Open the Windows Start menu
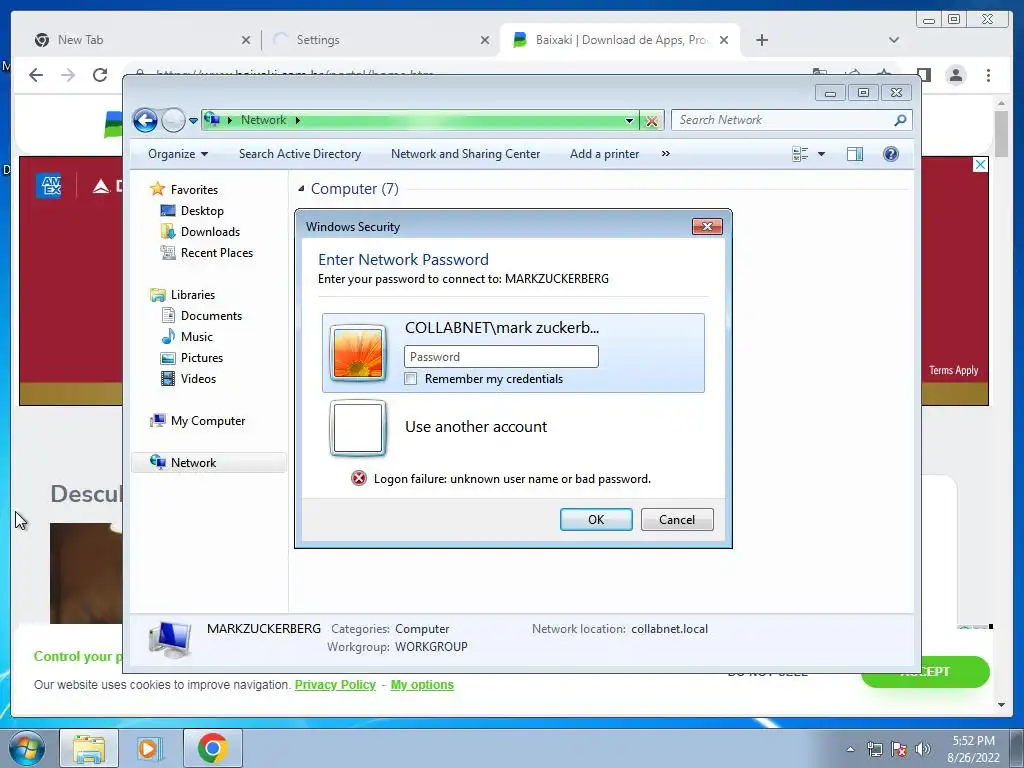 [x=27, y=748]
